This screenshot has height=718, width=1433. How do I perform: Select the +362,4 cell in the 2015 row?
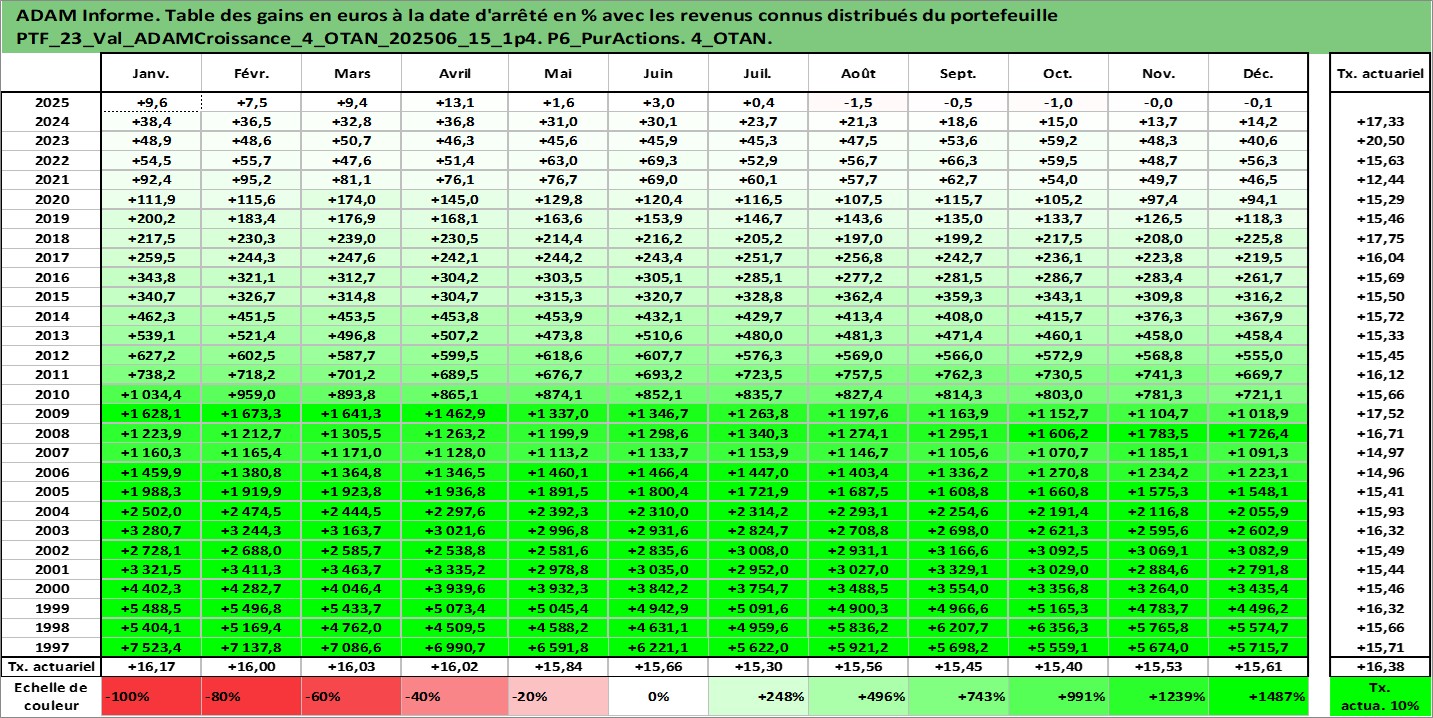[858, 297]
